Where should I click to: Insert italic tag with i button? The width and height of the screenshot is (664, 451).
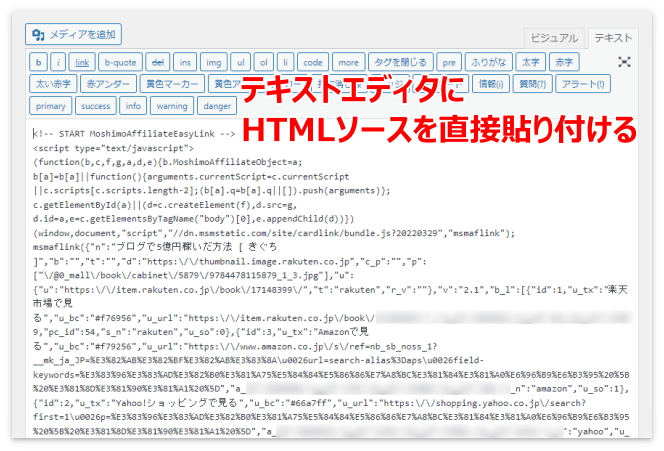[58, 62]
